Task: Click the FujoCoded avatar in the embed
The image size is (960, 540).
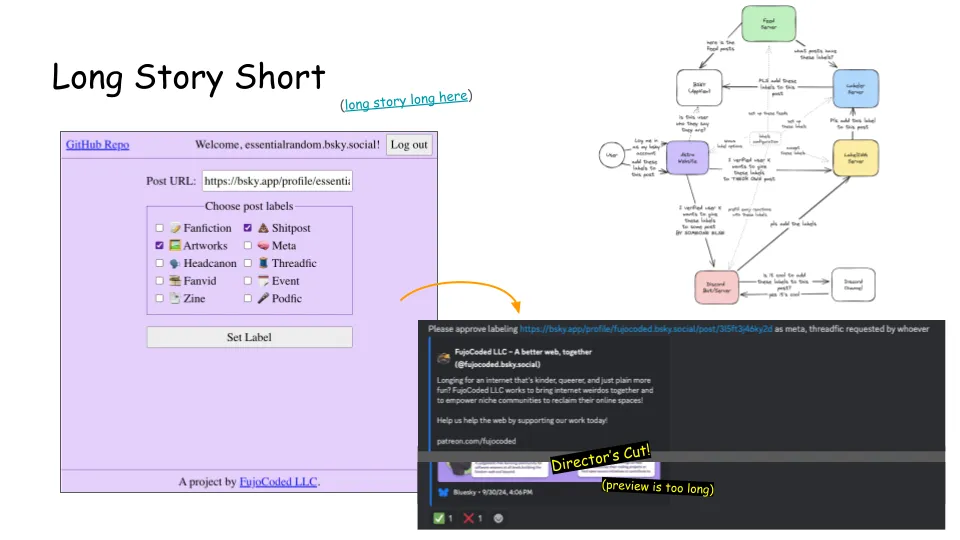Action: tap(444, 358)
